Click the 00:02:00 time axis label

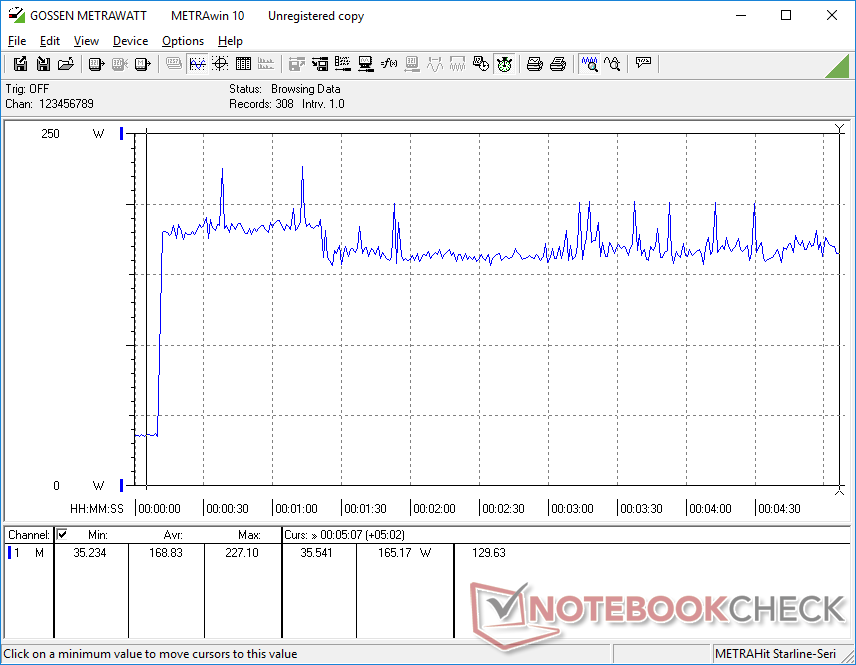point(434,509)
